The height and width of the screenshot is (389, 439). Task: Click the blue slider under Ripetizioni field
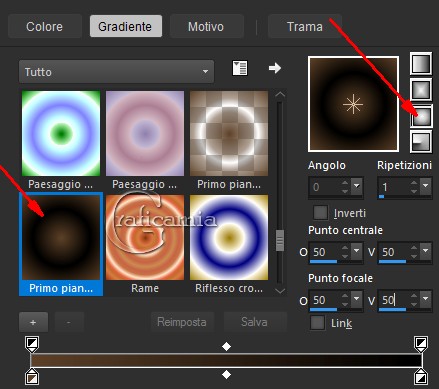coord(382,197)
